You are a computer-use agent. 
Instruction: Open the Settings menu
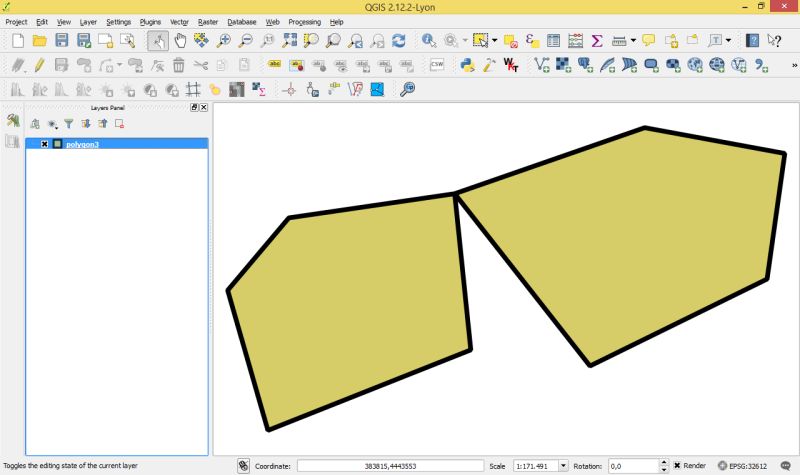tap(118, 22)
